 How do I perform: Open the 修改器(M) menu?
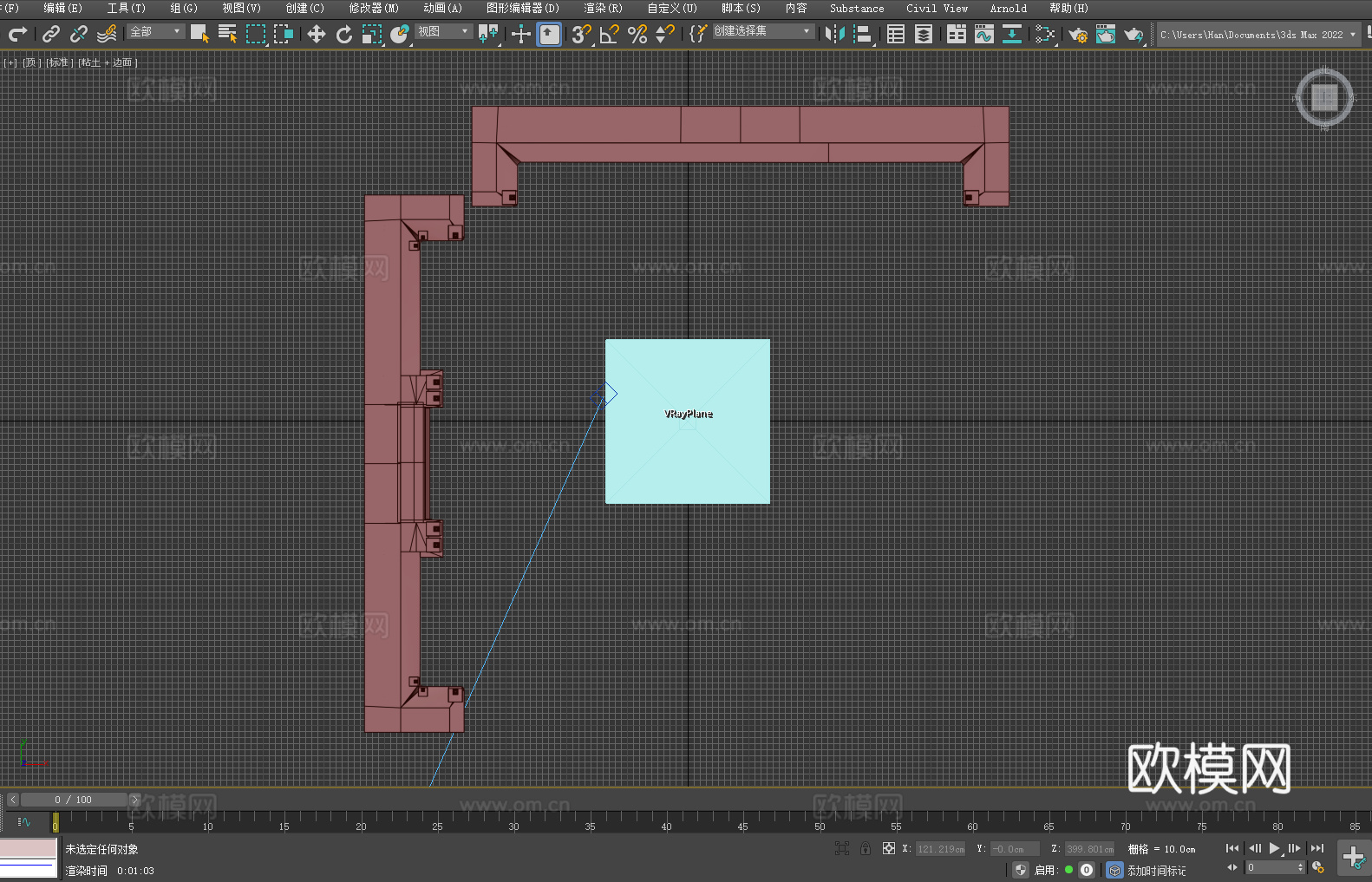tap(374, 8)
